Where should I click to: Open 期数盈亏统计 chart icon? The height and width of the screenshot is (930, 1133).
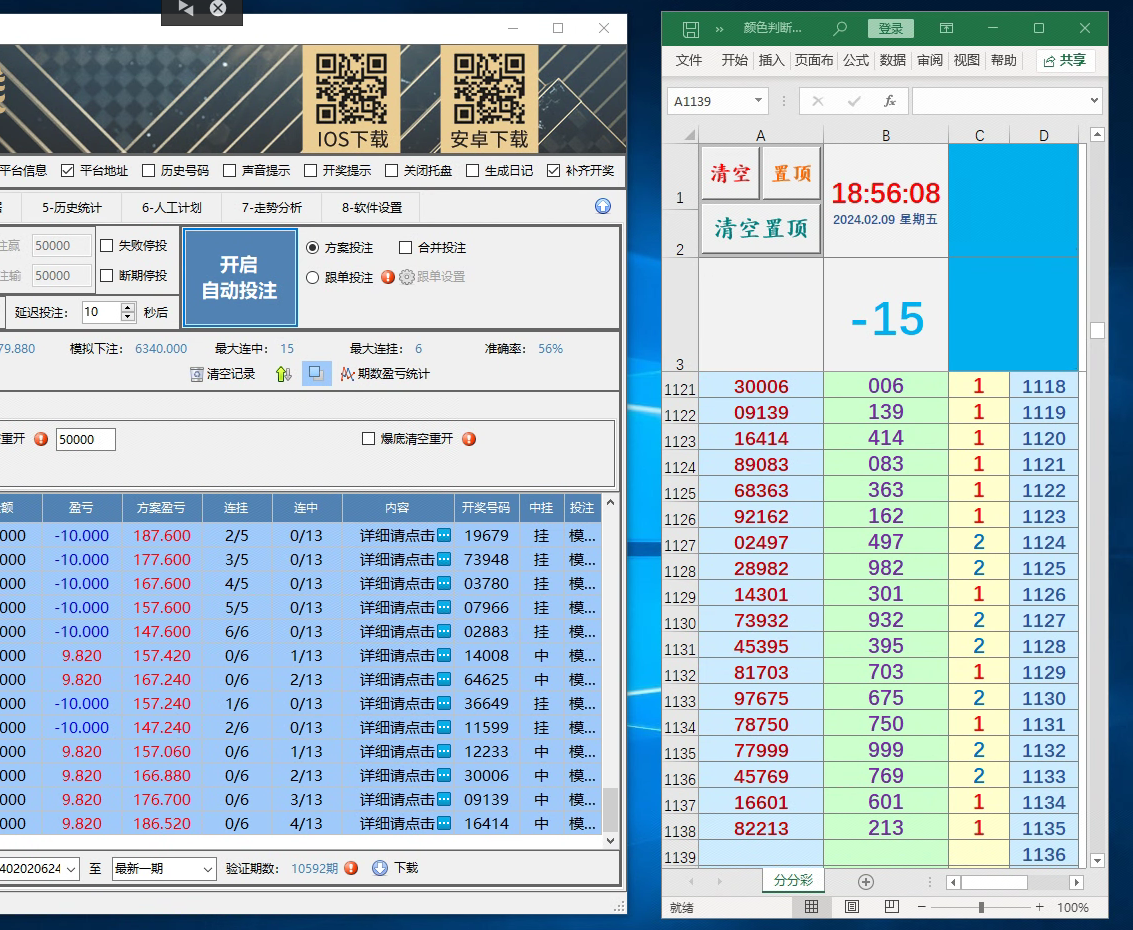(x=347, y=374)
